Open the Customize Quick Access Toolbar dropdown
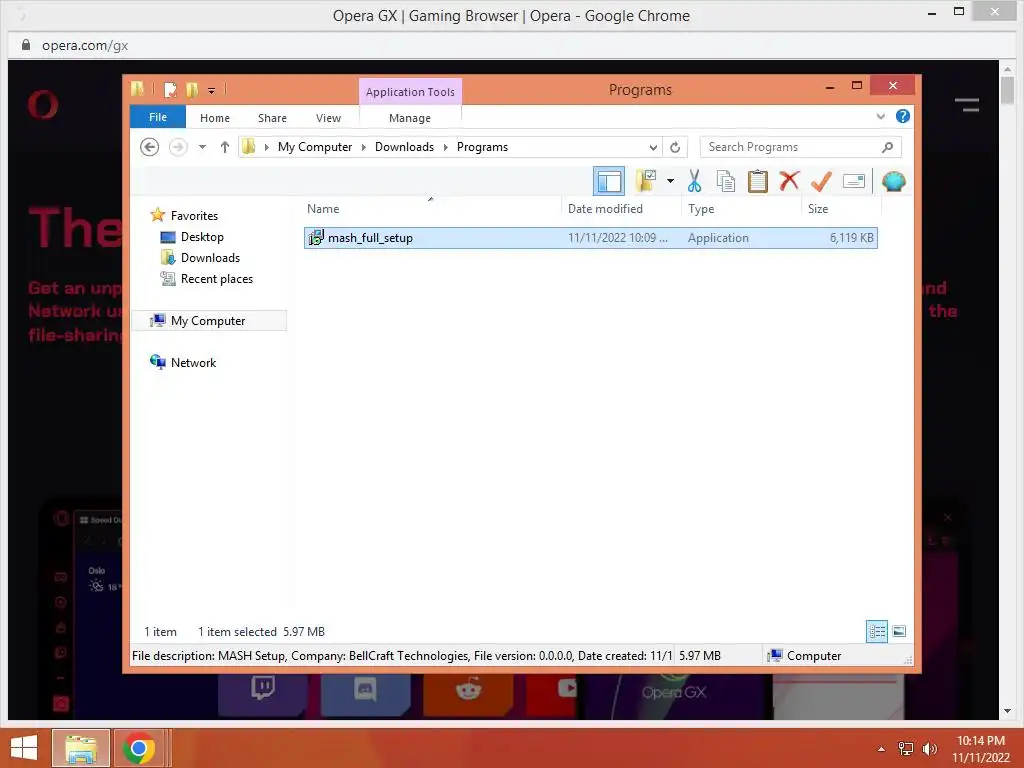The image size is (1024, 768). (x=212, y=90)
